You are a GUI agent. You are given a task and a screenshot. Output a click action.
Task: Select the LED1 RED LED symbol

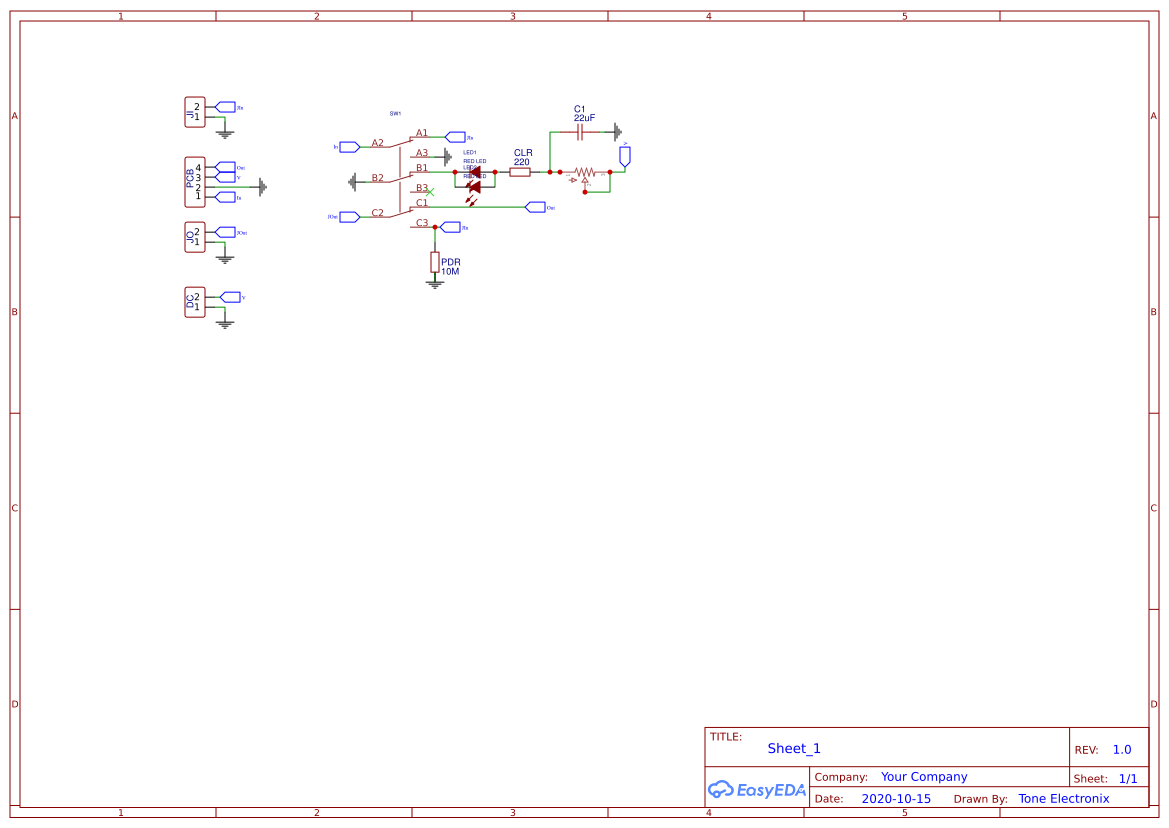pyautogui.click(x=475, y=172)
